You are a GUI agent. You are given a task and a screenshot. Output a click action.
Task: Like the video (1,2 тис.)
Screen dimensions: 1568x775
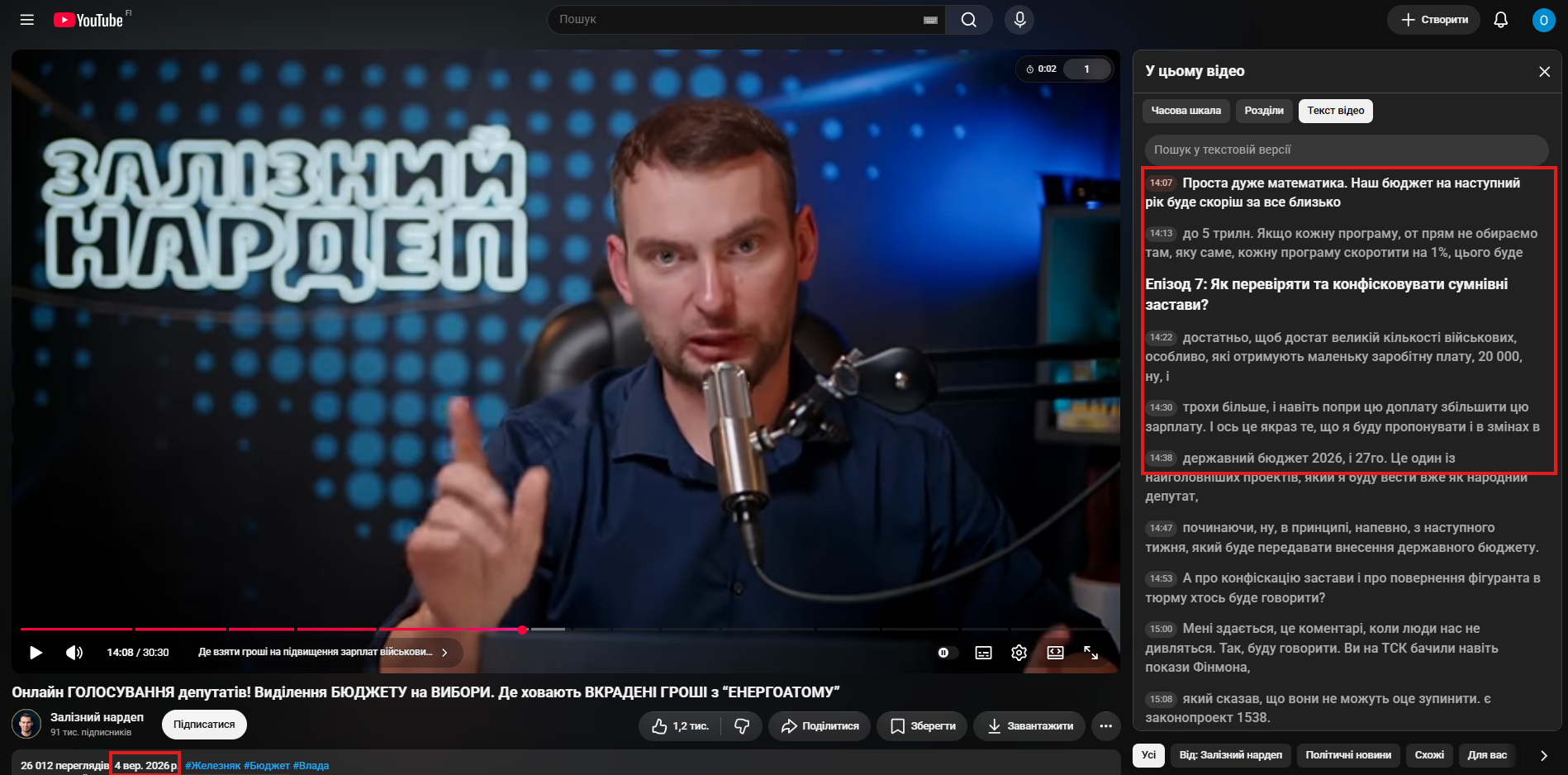coord(679,726)
